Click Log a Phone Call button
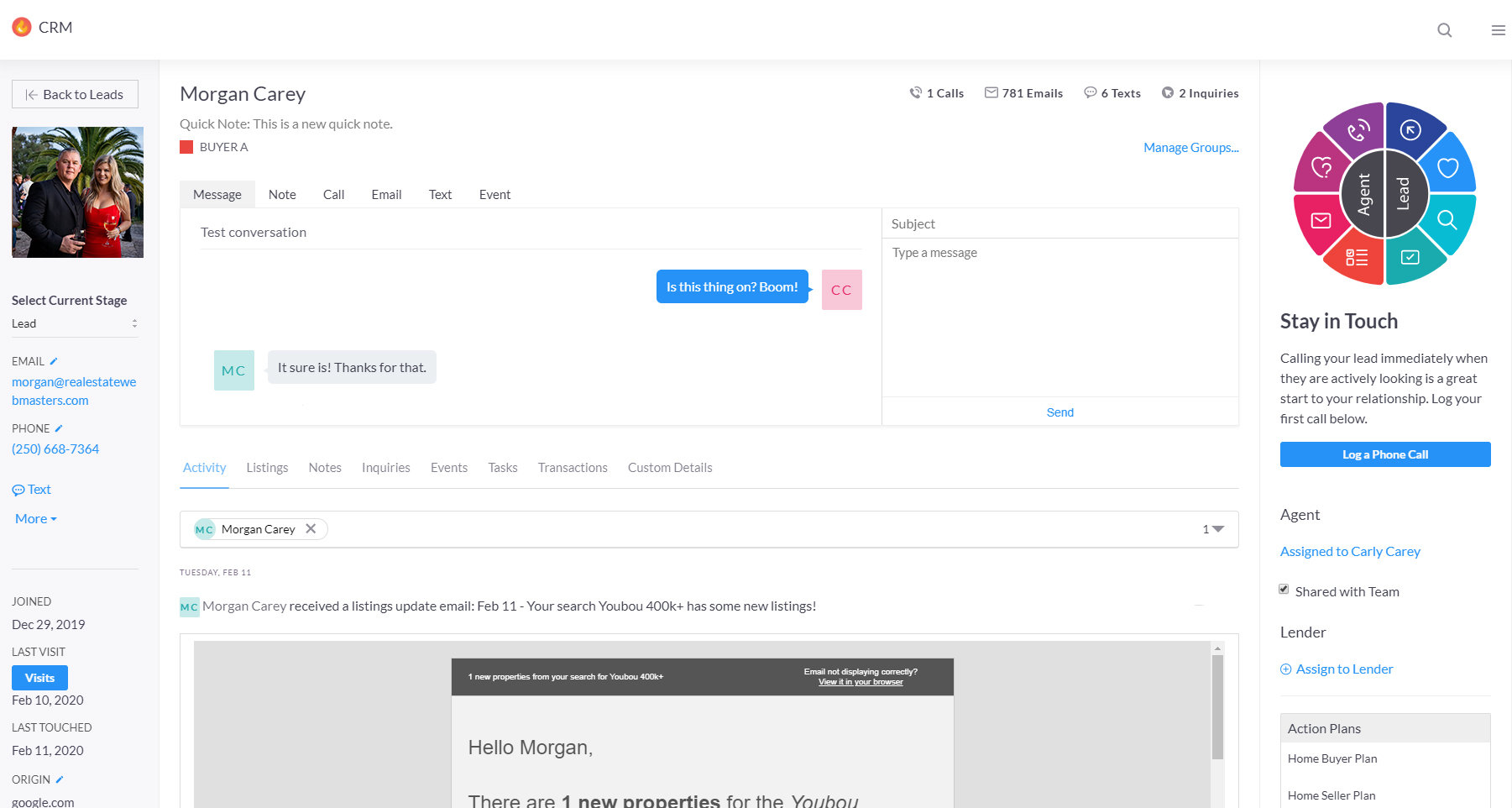The image size is (1512, 808). coord(1385,454)
